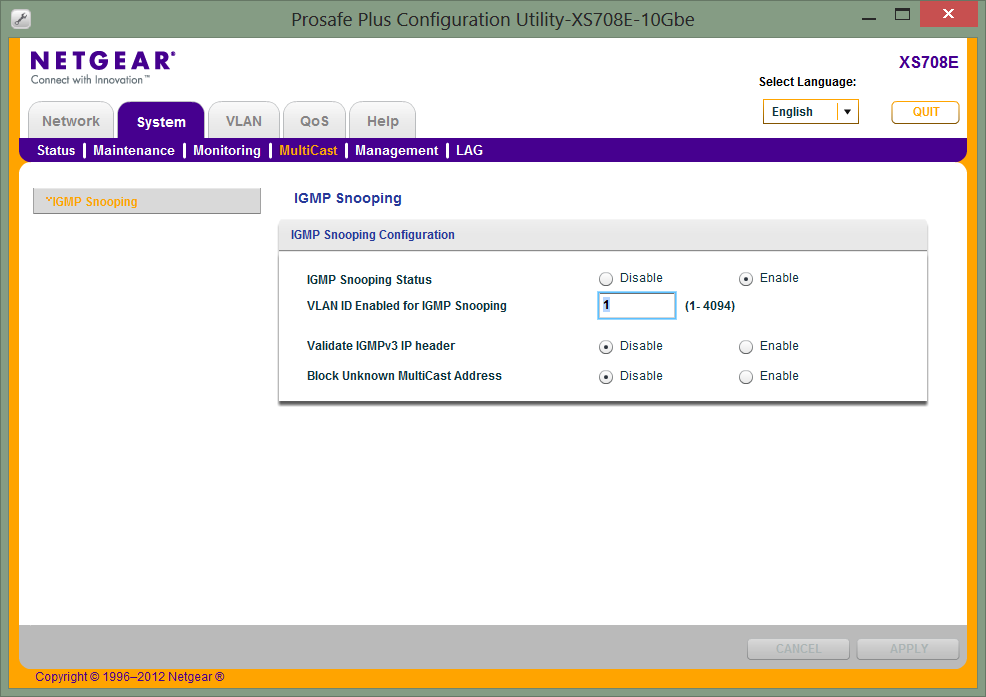Click the APPLY button

[x=909, y=649]
